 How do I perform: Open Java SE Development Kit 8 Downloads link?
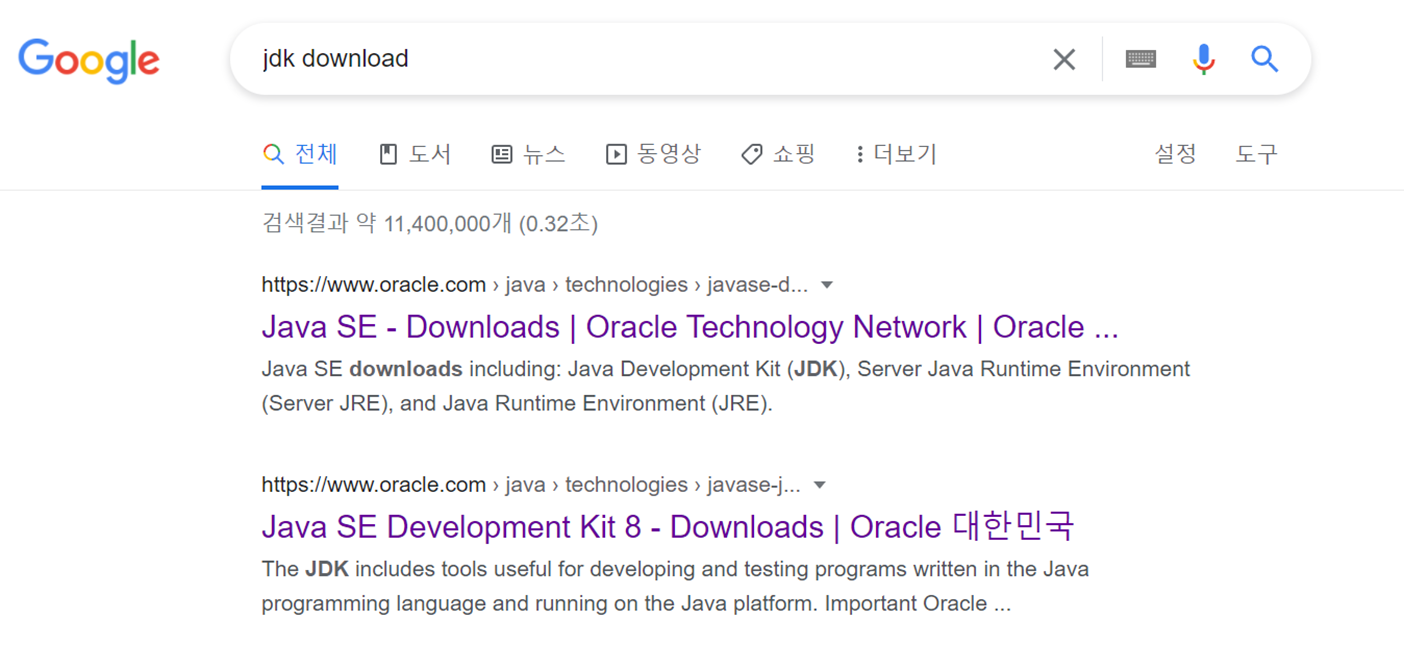coord(668,527)
